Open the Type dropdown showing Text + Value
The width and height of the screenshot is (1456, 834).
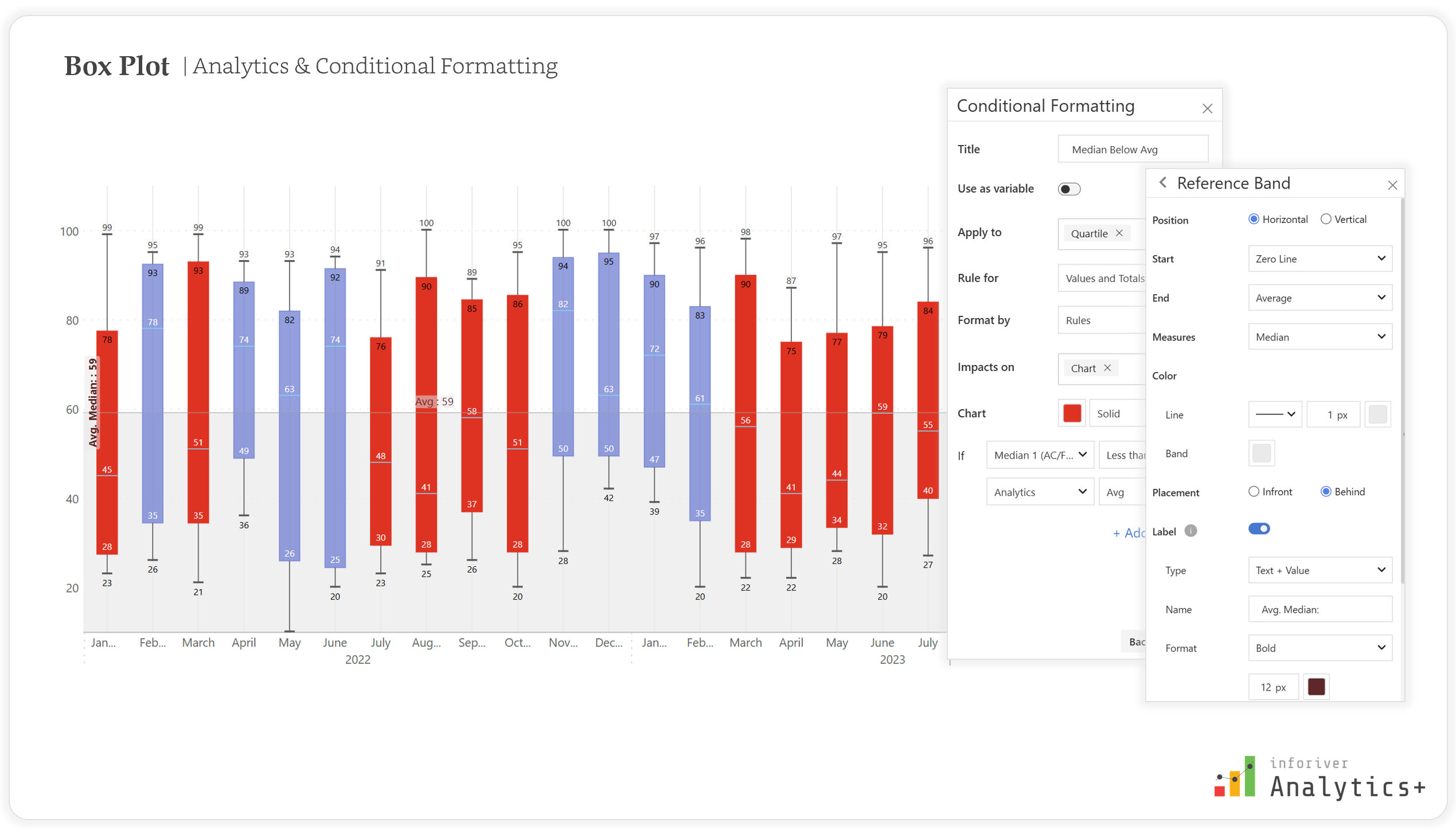click(x=1320, y=570)
